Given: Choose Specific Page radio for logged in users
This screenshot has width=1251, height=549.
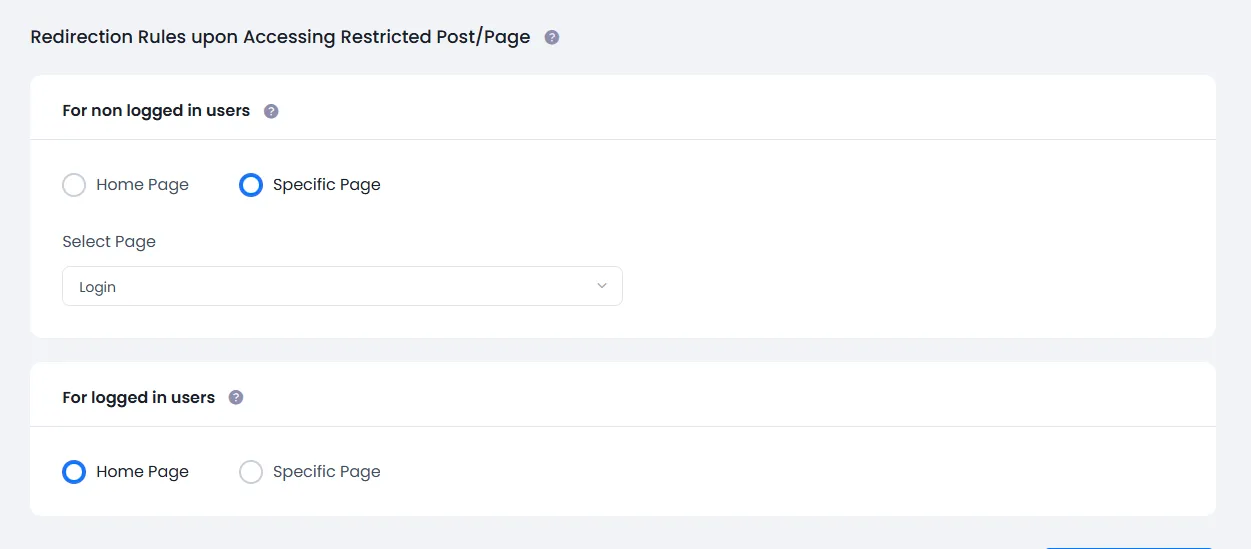Looking at the screenshot, I should [251, 472].
